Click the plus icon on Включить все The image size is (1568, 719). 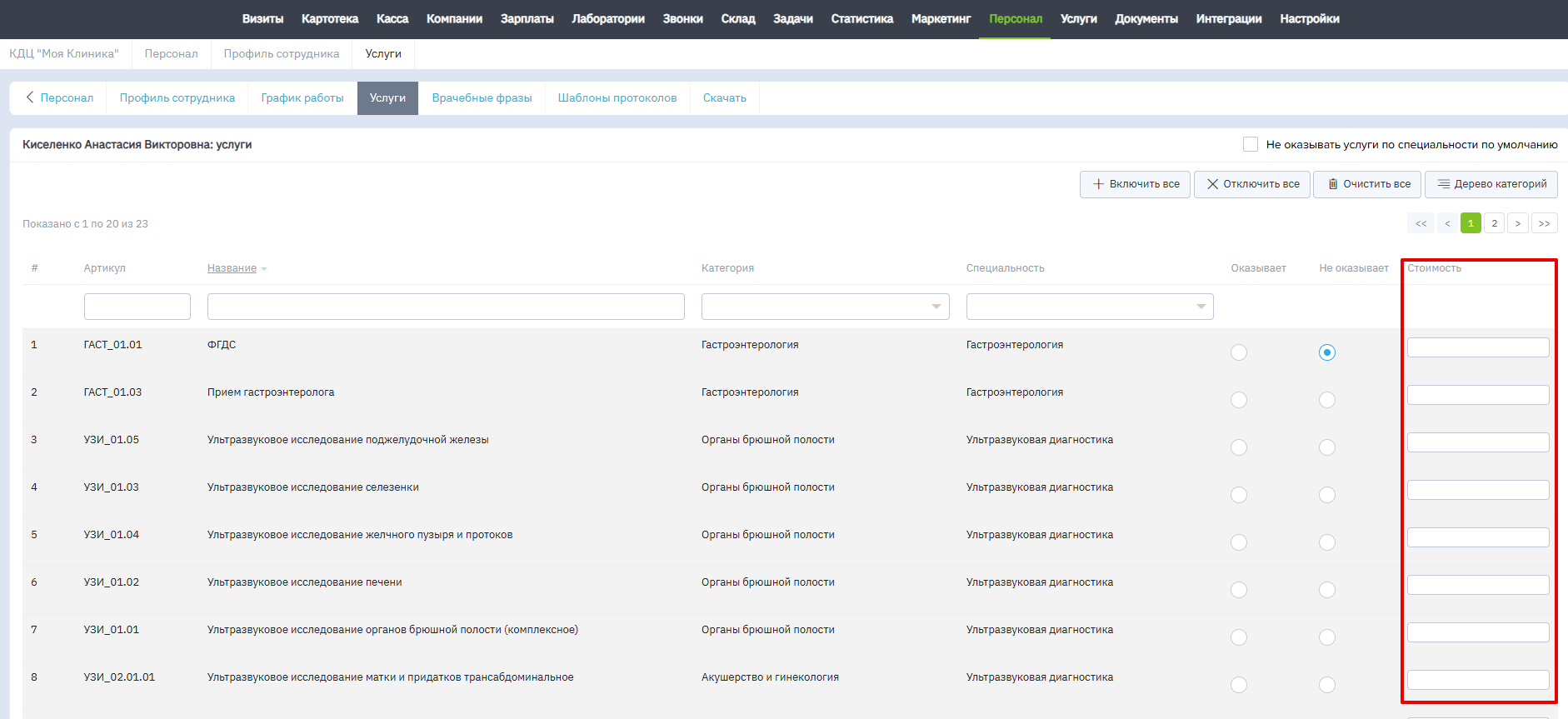1098,184
